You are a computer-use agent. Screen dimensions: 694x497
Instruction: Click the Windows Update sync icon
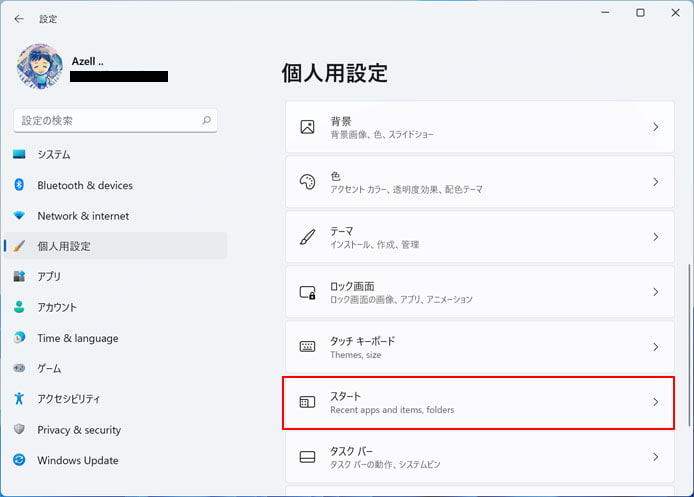coord(19,460)
